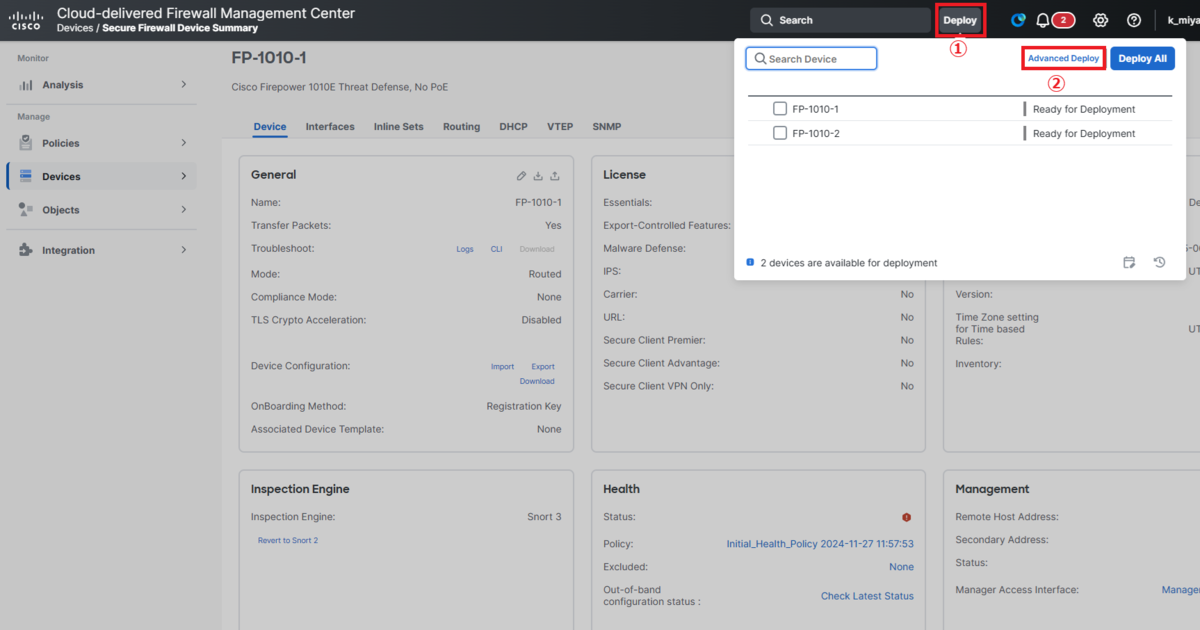Viewport: 1200px width, 630px height.
Task: Click the Deploy button in top bar
Action: click(x=960, y=20)
